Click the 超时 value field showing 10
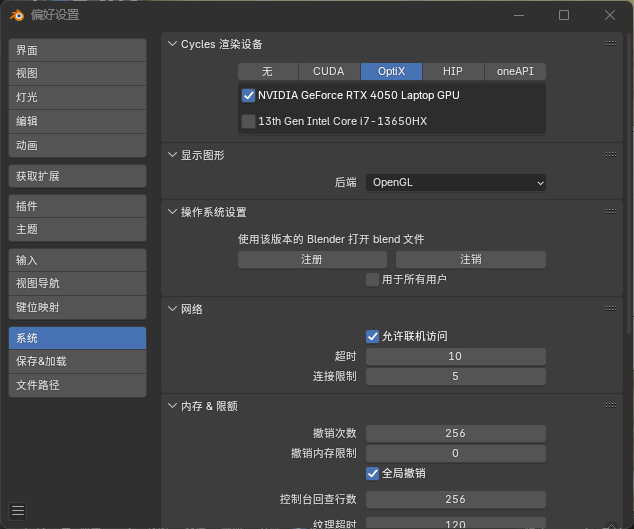This screenshot has width=634, height=529. pyautogui.click(x=456, y=356)
